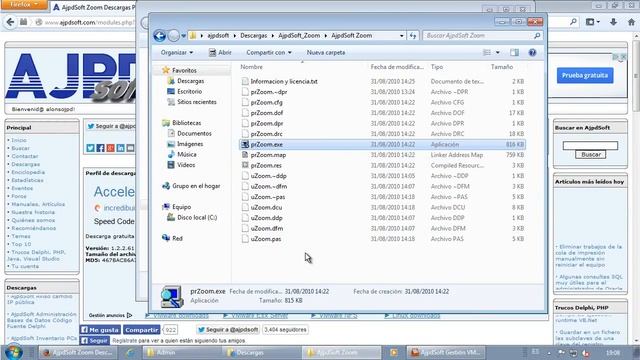Select uZoom.pas file

266,239
